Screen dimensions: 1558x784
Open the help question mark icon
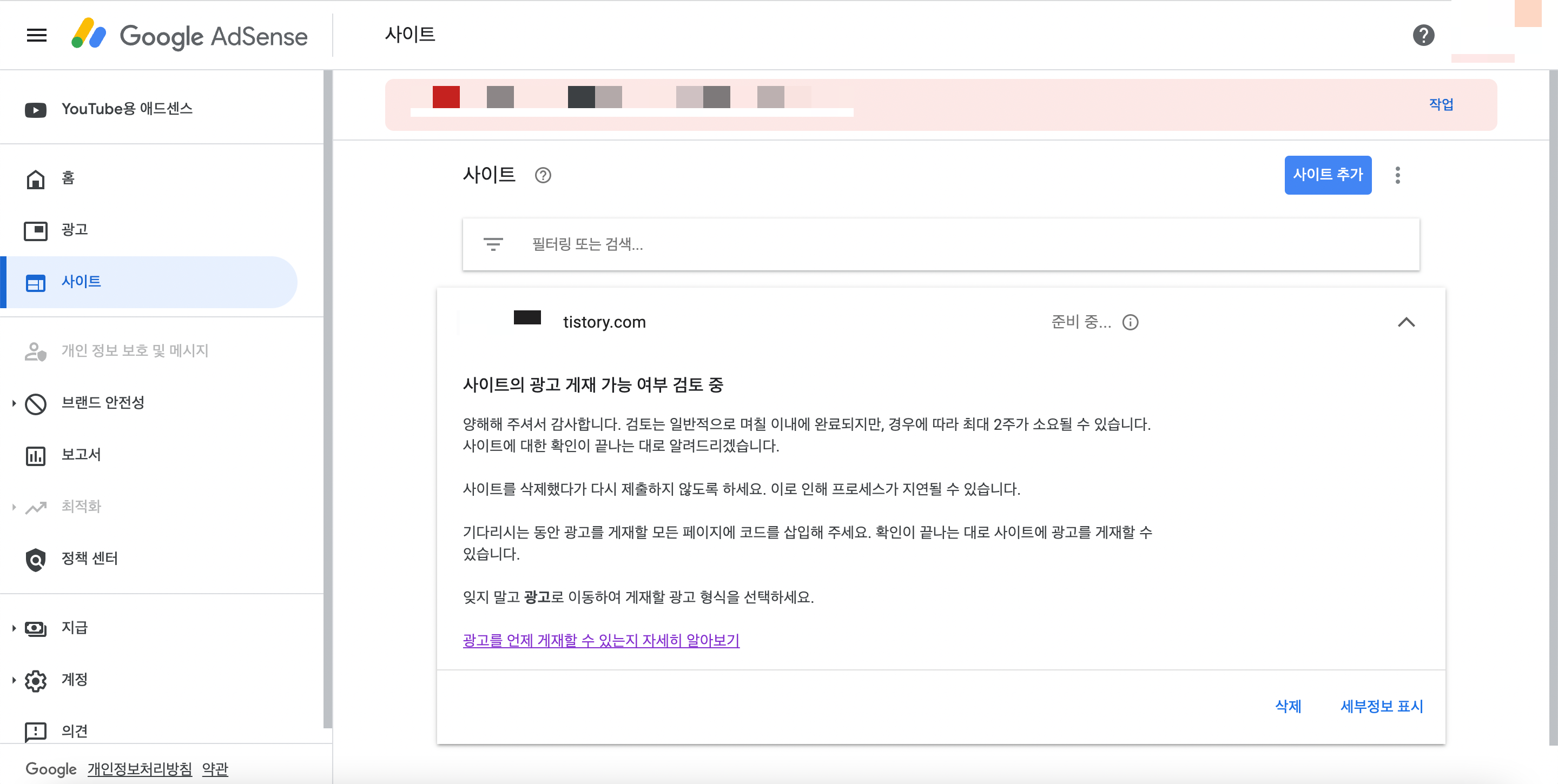1423,35
